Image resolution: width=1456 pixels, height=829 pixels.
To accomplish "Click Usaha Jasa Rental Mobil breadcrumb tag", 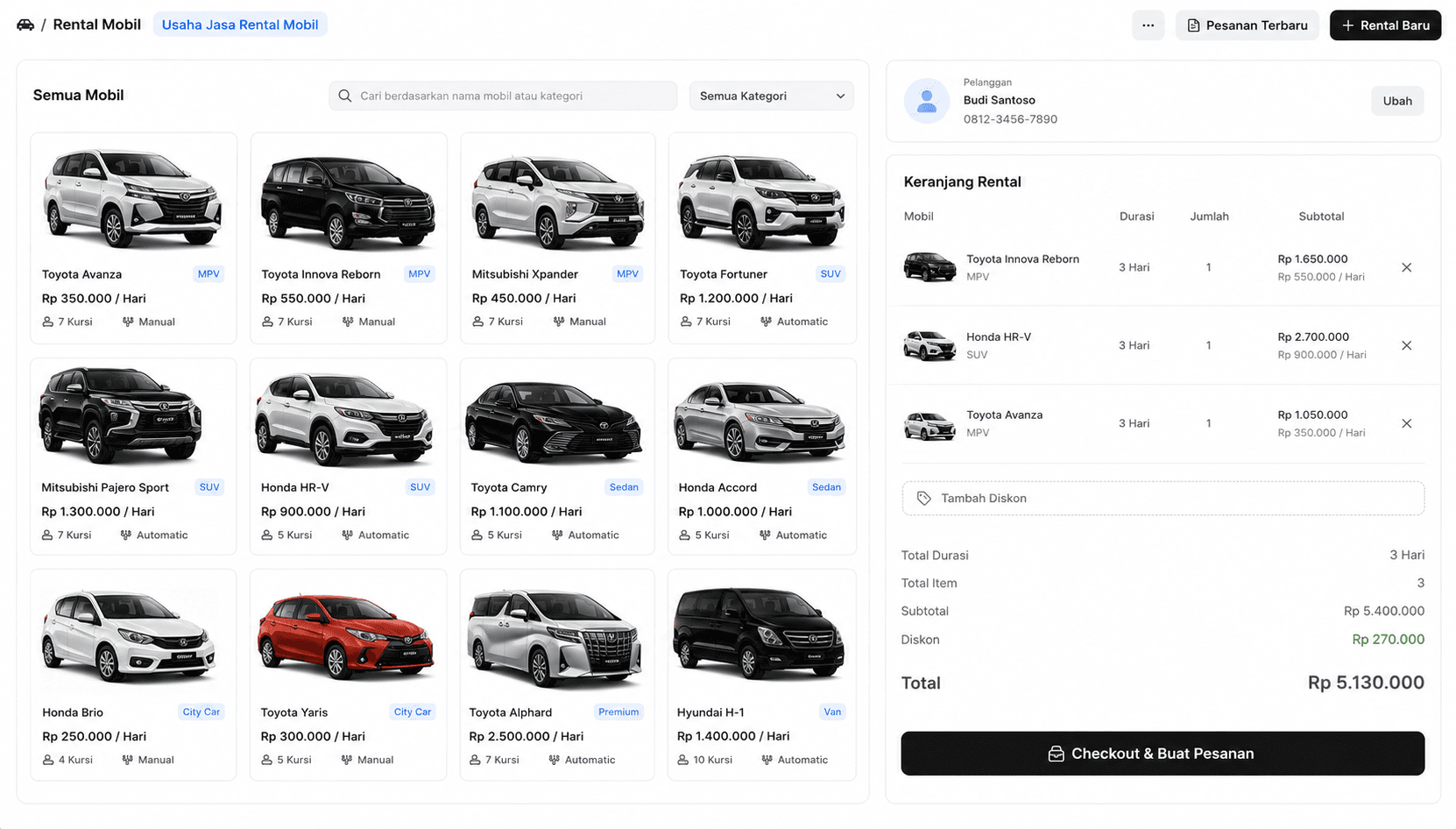I will pyautogui.click(x=240, y=25).
